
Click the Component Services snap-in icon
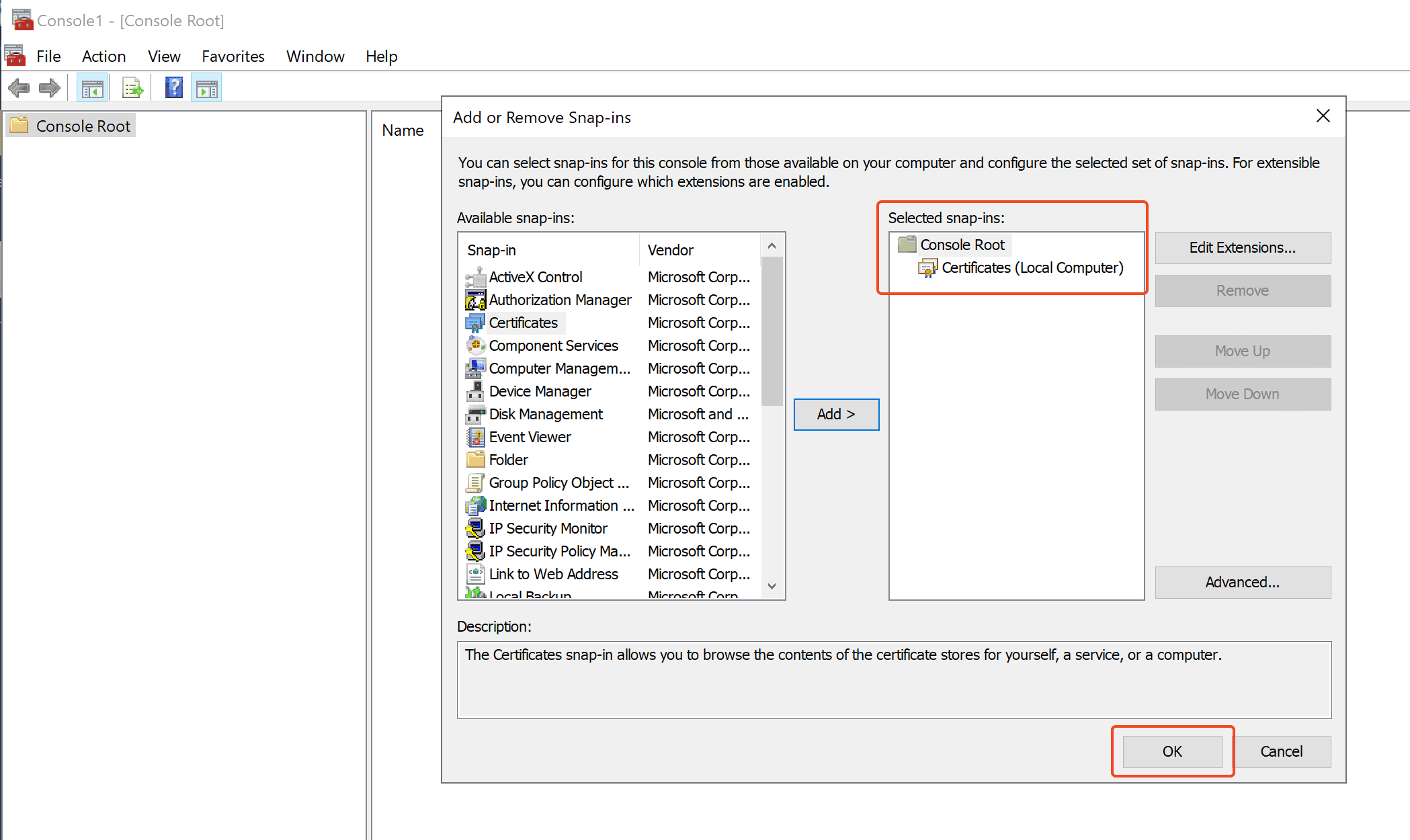pyautogui.click(x=475, y=345)
